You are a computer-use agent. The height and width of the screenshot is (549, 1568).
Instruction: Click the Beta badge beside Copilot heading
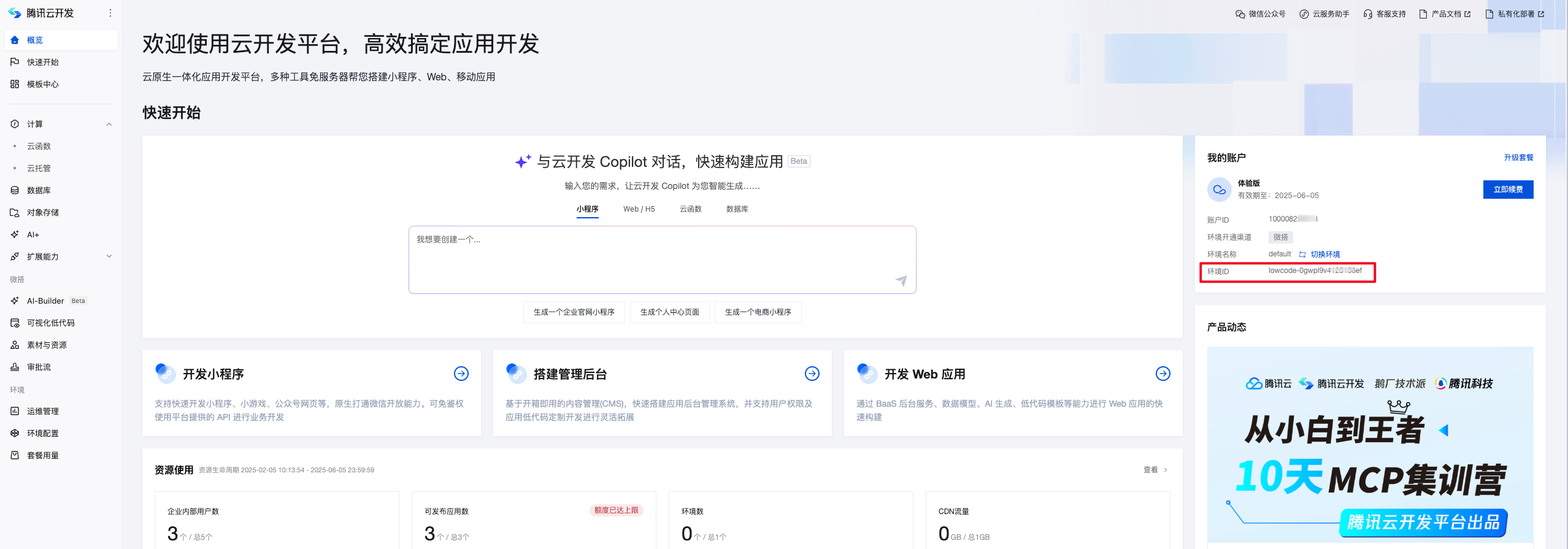tap(799, 161)
